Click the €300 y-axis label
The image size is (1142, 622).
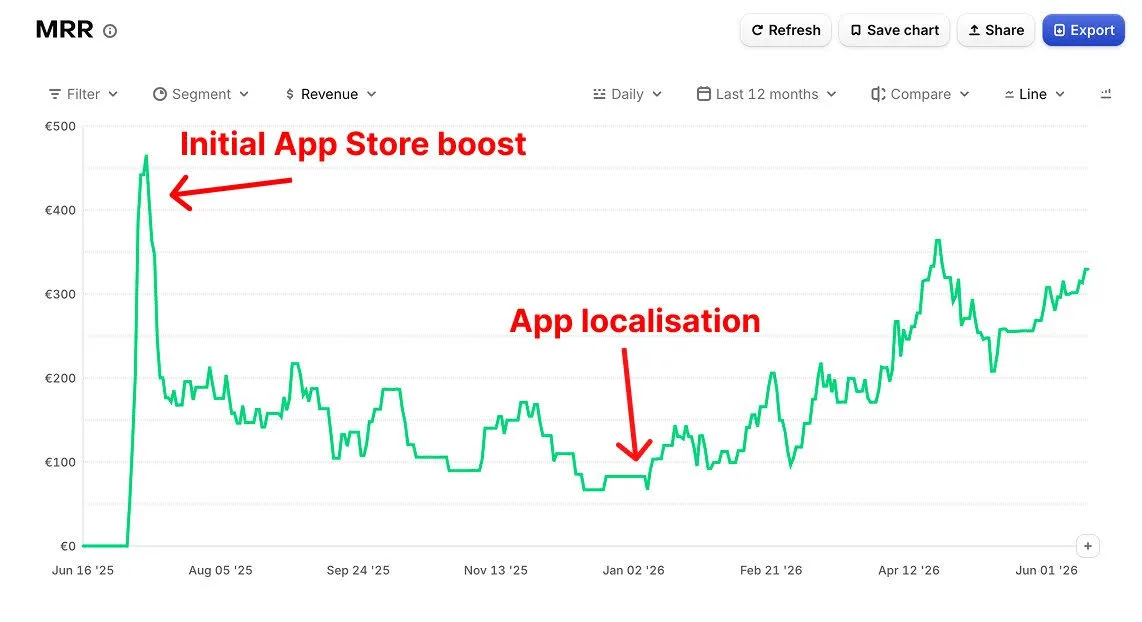coord(60,294)
